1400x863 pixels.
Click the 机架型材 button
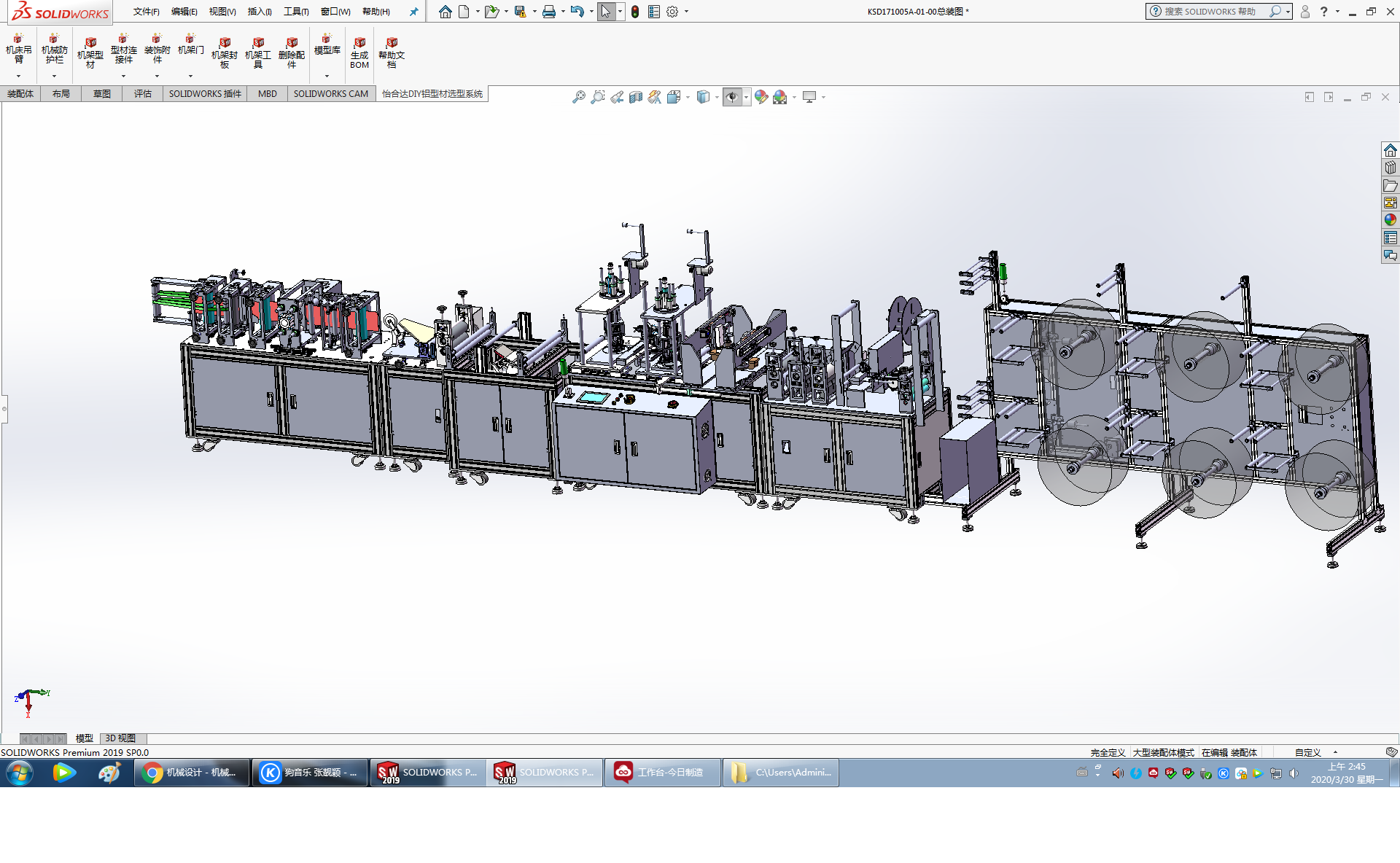tap(90, 52)
